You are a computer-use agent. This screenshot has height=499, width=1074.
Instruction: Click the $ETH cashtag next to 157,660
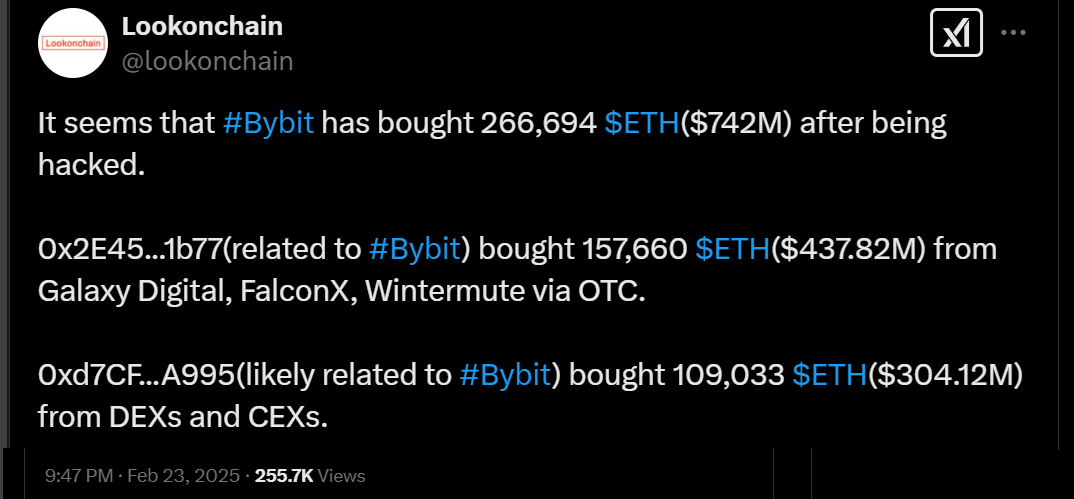733,251
